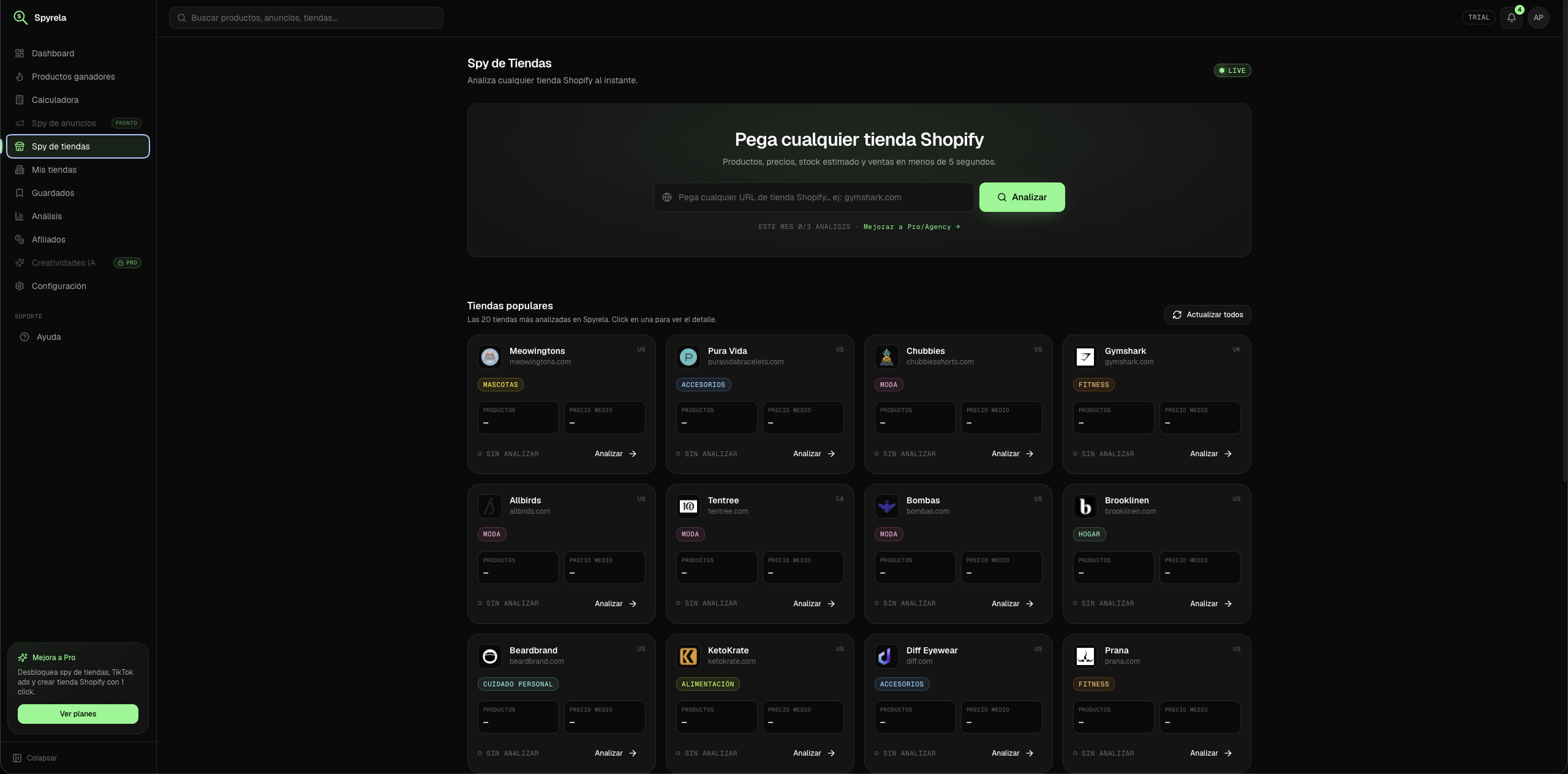Click the ACCESORIOS tag on Pura Vida
The image size is (1568, 774).
[703, 385]
